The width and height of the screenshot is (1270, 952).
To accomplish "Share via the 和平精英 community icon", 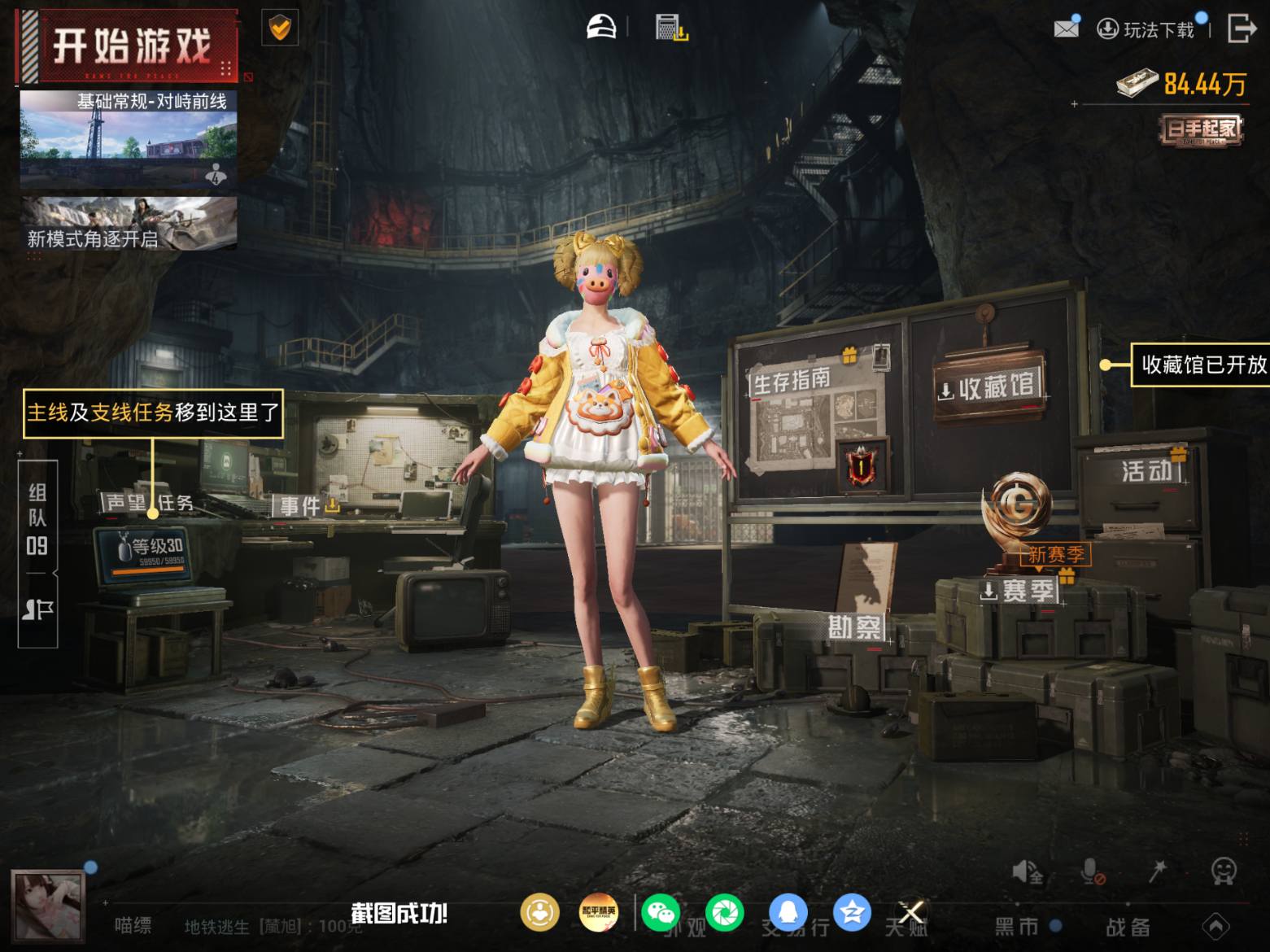I will [598, 913].
